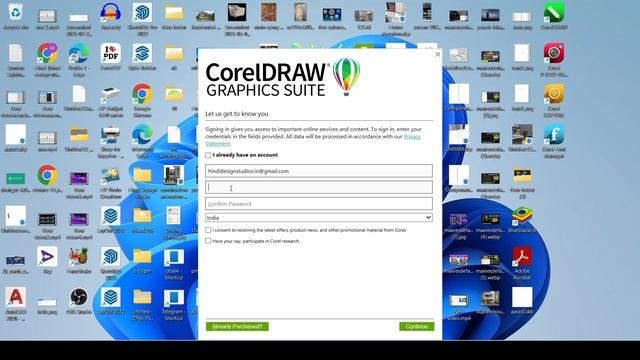Click into the empty password field
This screenshot has height=360, width=640.
[319, 187]
